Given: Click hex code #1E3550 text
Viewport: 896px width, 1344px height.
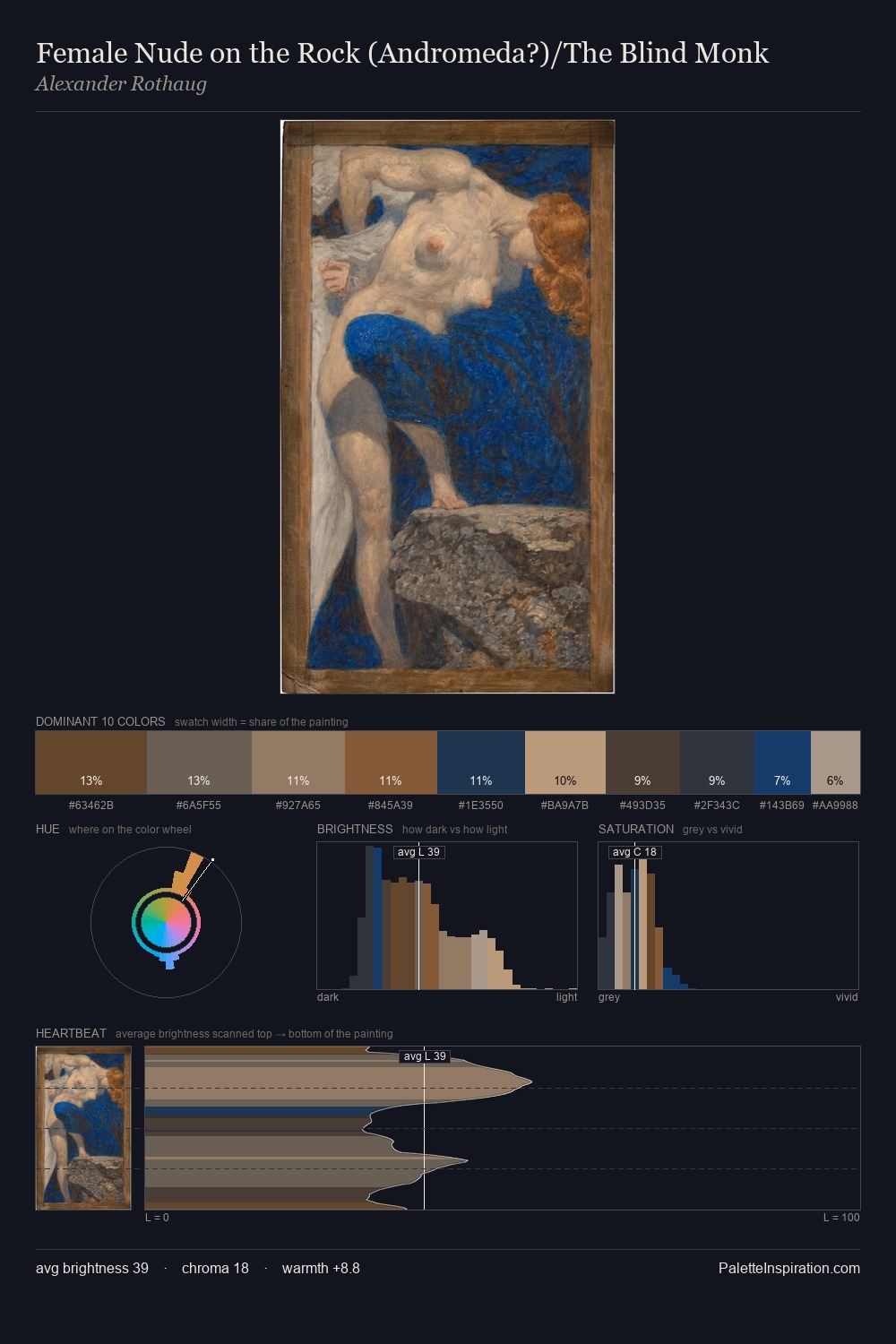Looking at the screenshot, I should click(x=481, y=806).
